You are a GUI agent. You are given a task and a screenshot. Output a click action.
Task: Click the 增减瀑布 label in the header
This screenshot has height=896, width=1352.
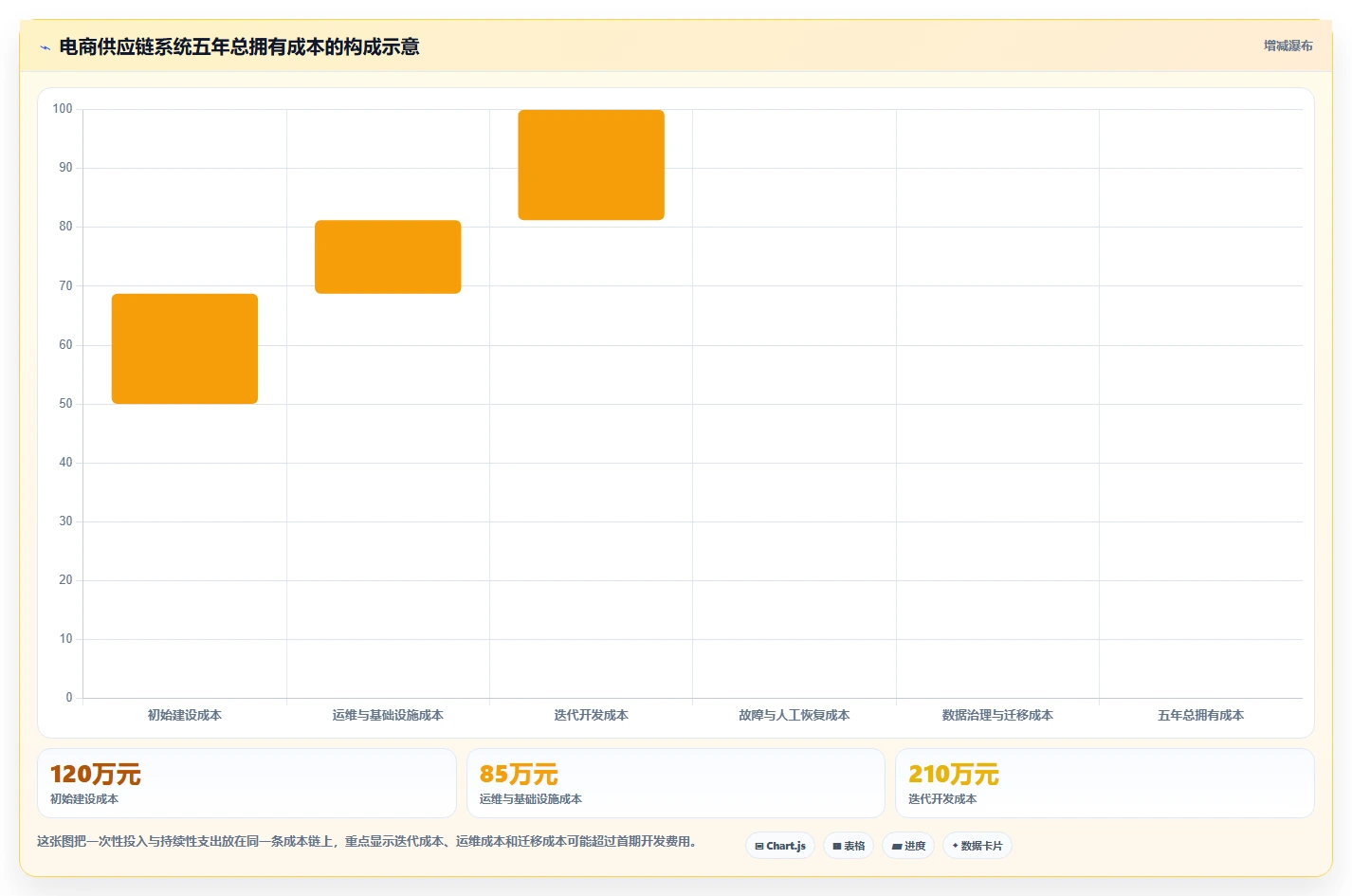tap(1288, 46)
